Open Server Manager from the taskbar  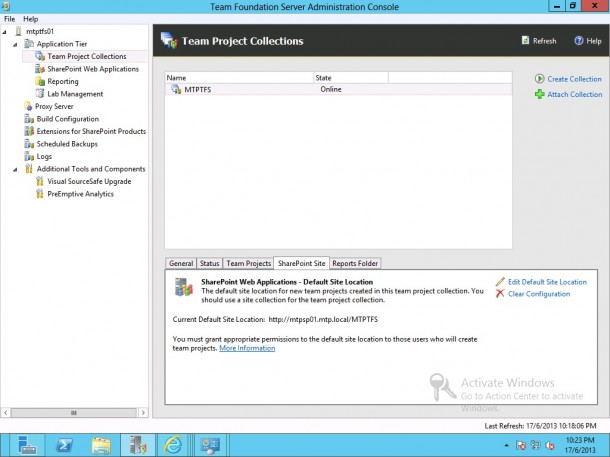click(27, 445)
